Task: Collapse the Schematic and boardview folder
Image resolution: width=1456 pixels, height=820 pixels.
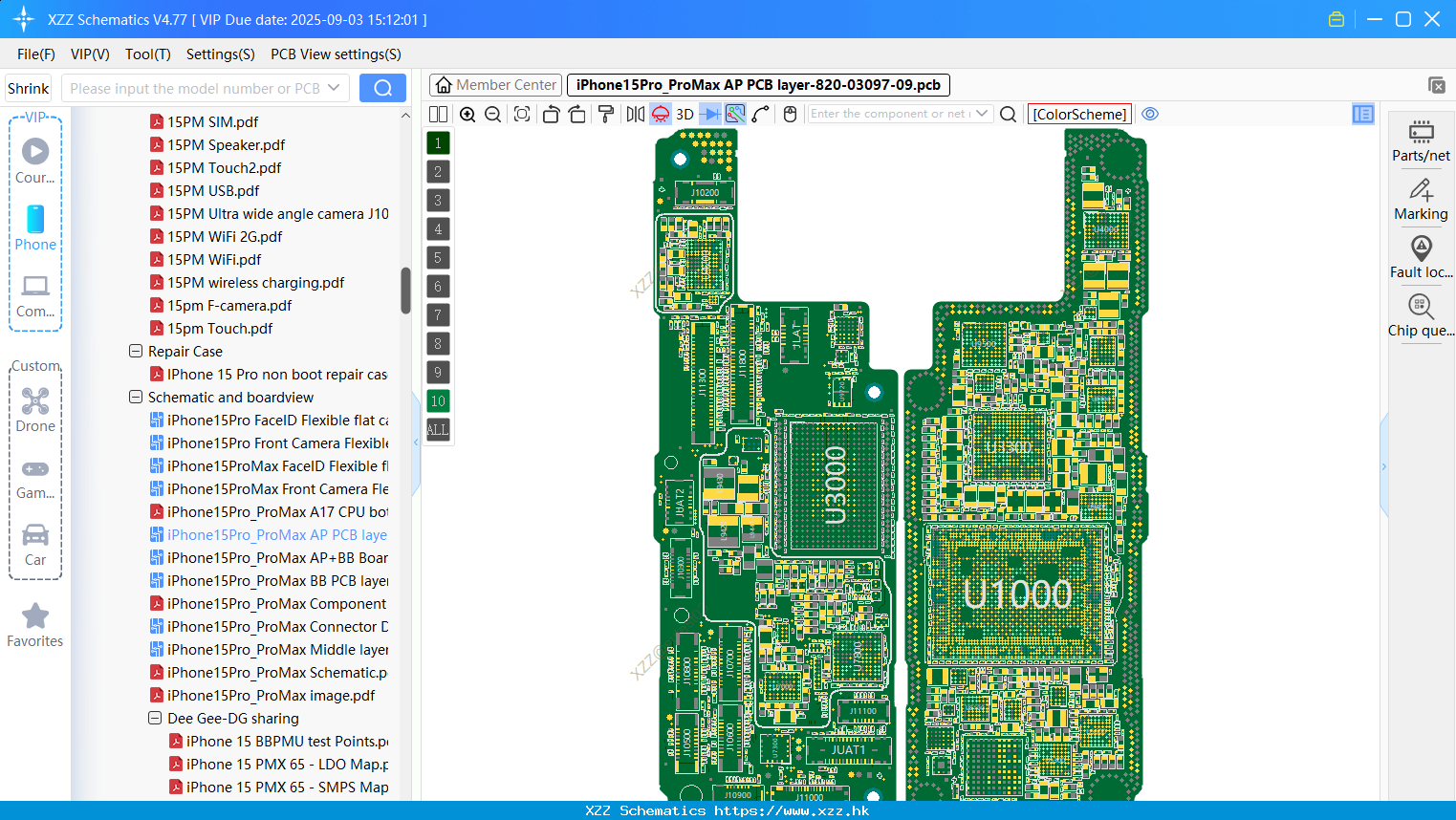Action: click(x=136, y=397)
